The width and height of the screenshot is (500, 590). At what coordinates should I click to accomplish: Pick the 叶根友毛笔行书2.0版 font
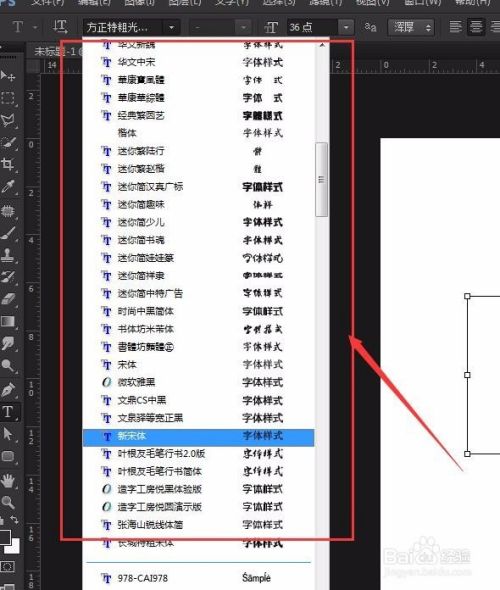pos(198,454)
